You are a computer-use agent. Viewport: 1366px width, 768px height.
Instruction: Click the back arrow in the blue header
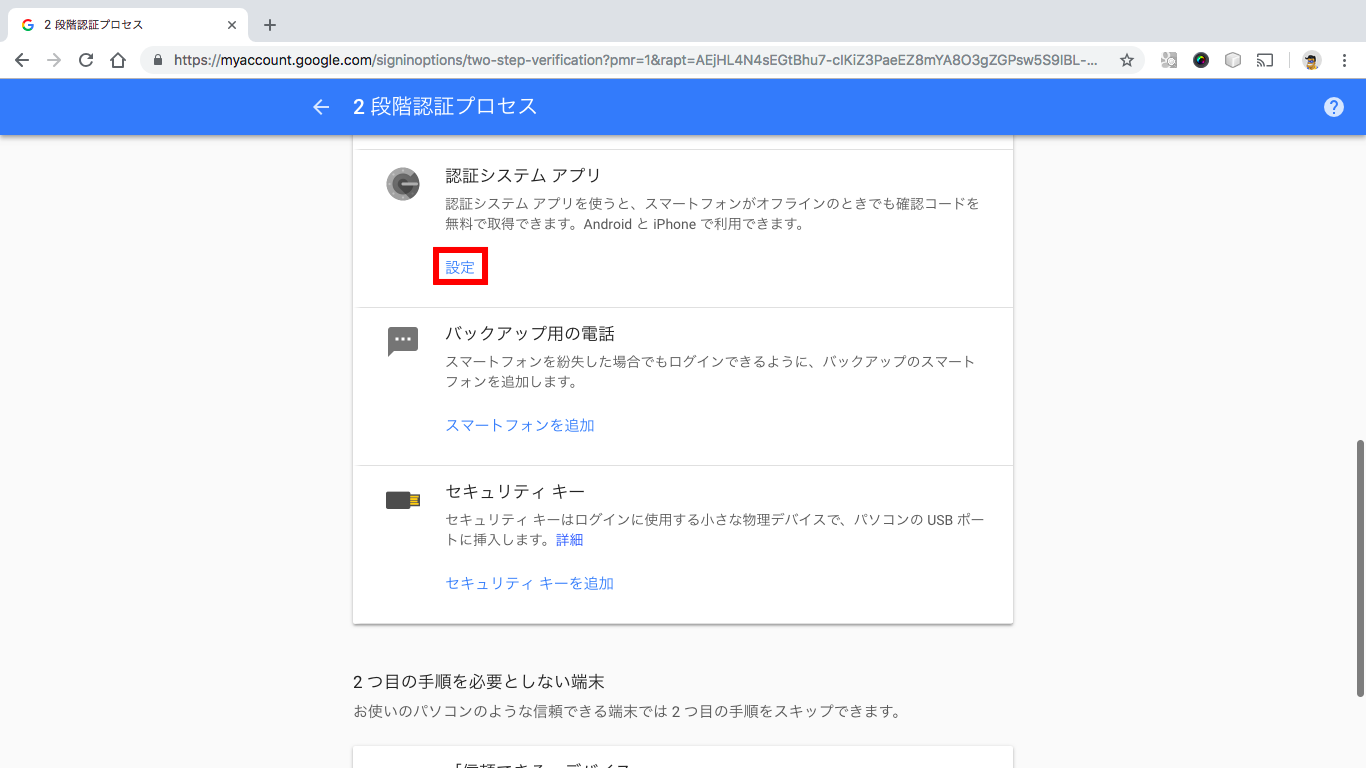(x=320, y=107)
